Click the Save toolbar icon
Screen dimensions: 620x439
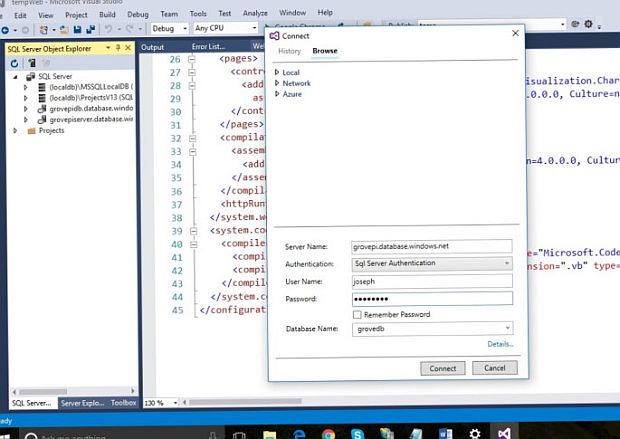[x=78, y=30]
